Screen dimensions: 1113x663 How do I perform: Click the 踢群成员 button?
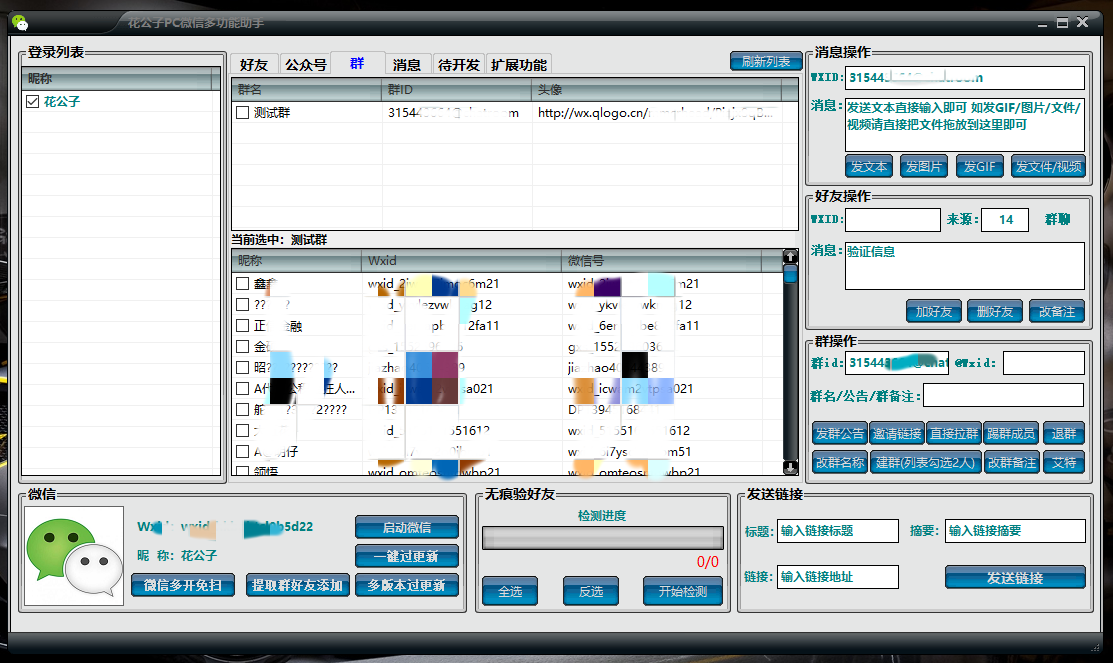pos(1011,434)
